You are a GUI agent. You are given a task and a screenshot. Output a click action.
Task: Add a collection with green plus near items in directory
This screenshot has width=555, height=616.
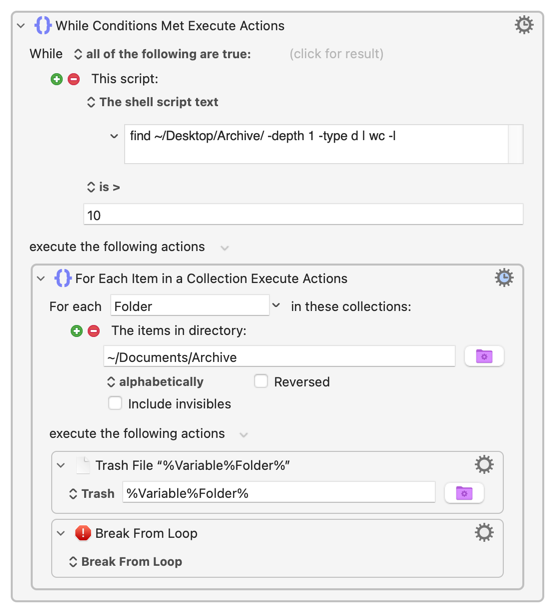click(x=77, y=331)
